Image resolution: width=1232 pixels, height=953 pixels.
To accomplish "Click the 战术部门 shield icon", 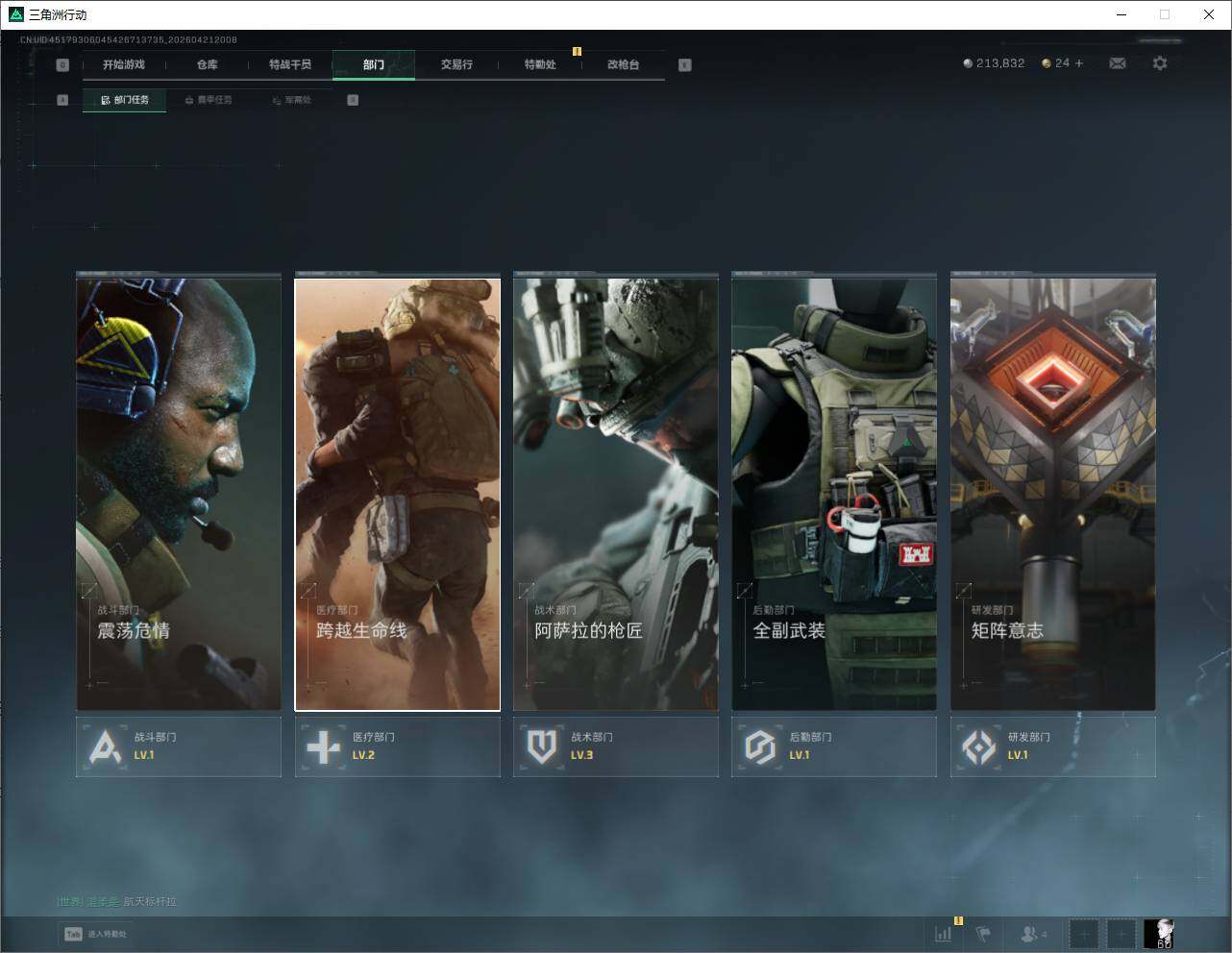I will (542, 746).
